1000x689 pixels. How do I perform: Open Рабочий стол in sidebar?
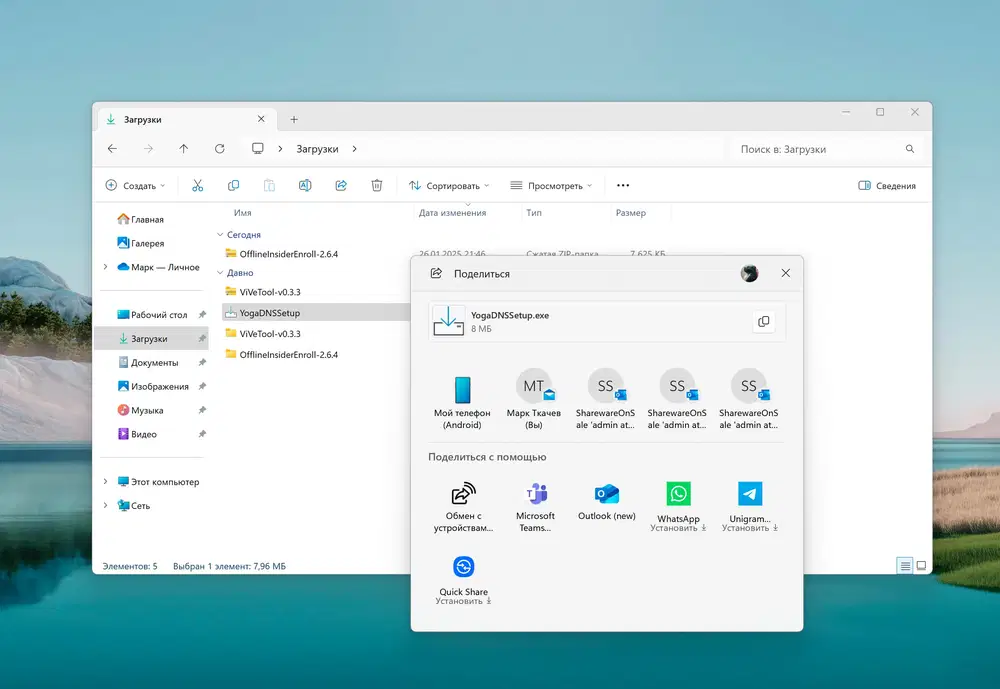point(152,315)
